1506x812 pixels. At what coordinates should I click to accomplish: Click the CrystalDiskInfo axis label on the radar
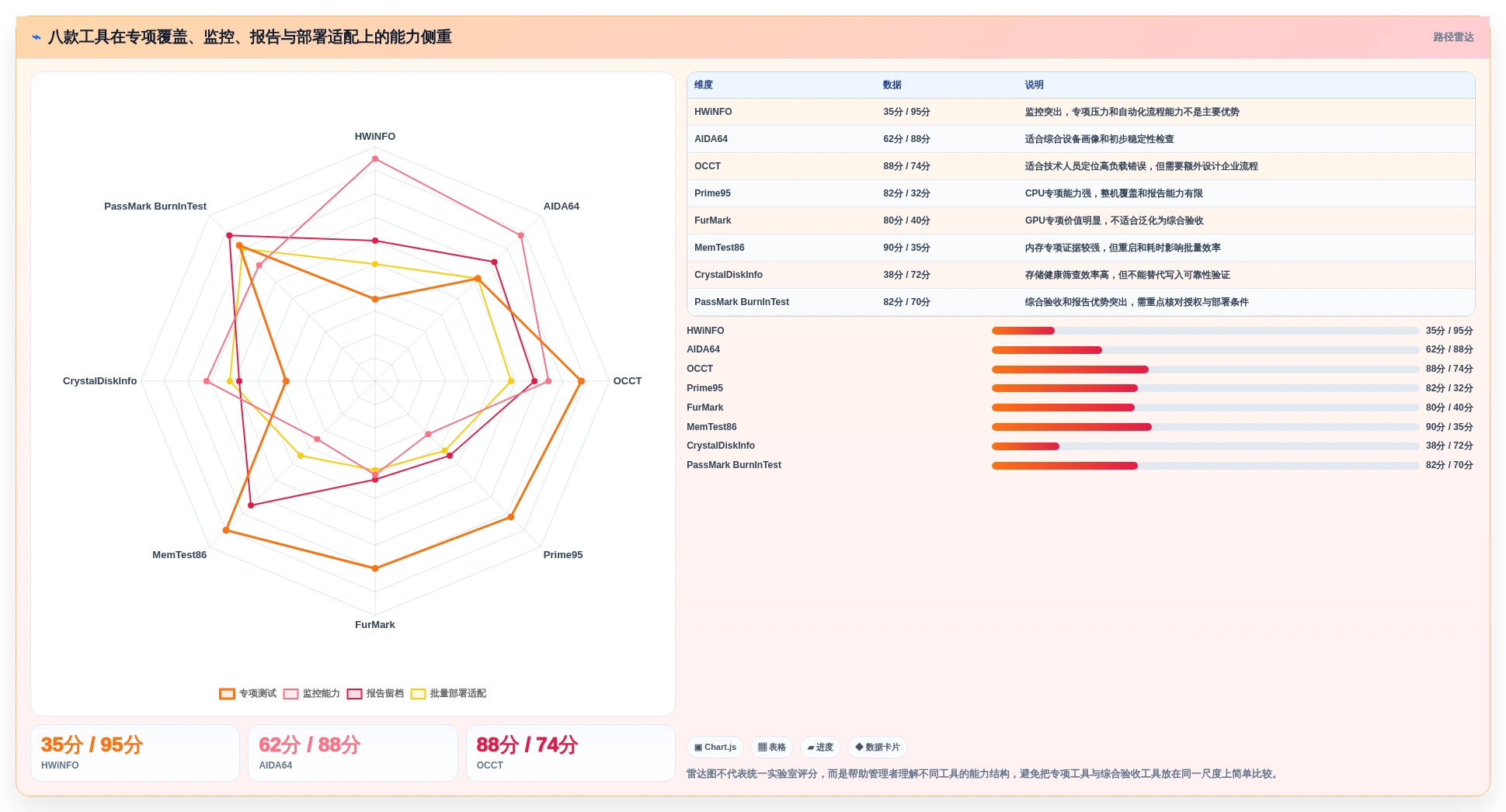pos(100,381)
